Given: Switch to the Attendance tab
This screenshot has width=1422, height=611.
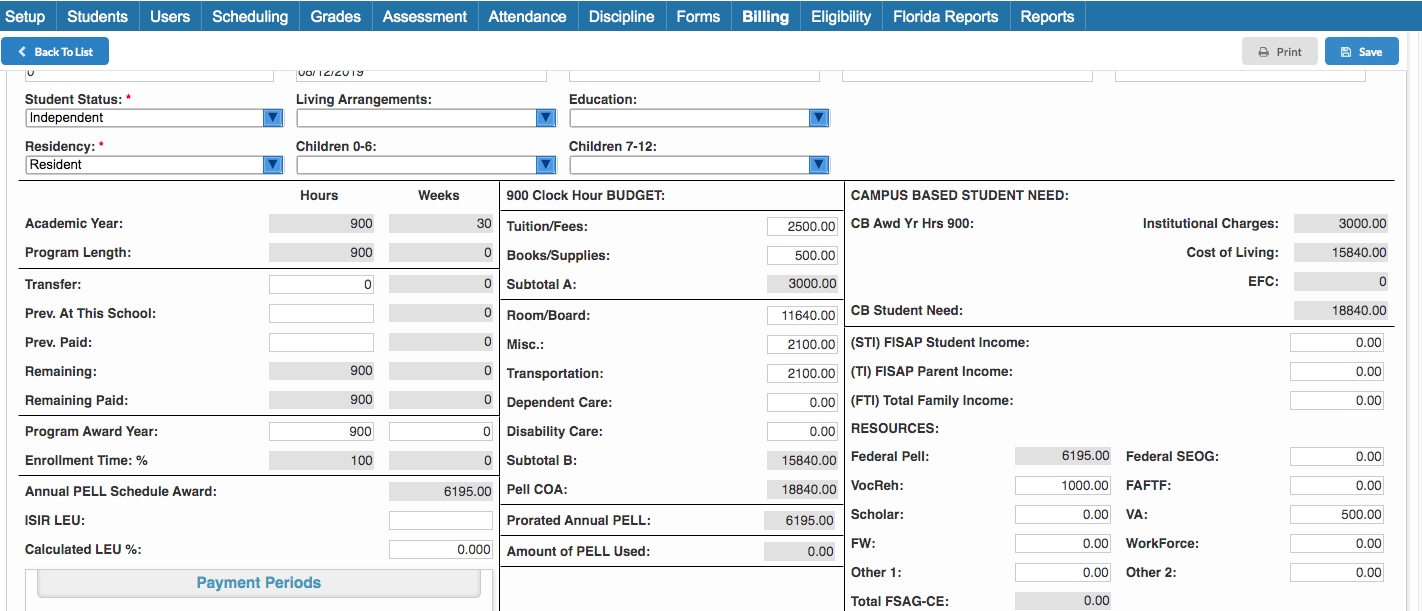Looking at the screenshot, I should point(527,15).
